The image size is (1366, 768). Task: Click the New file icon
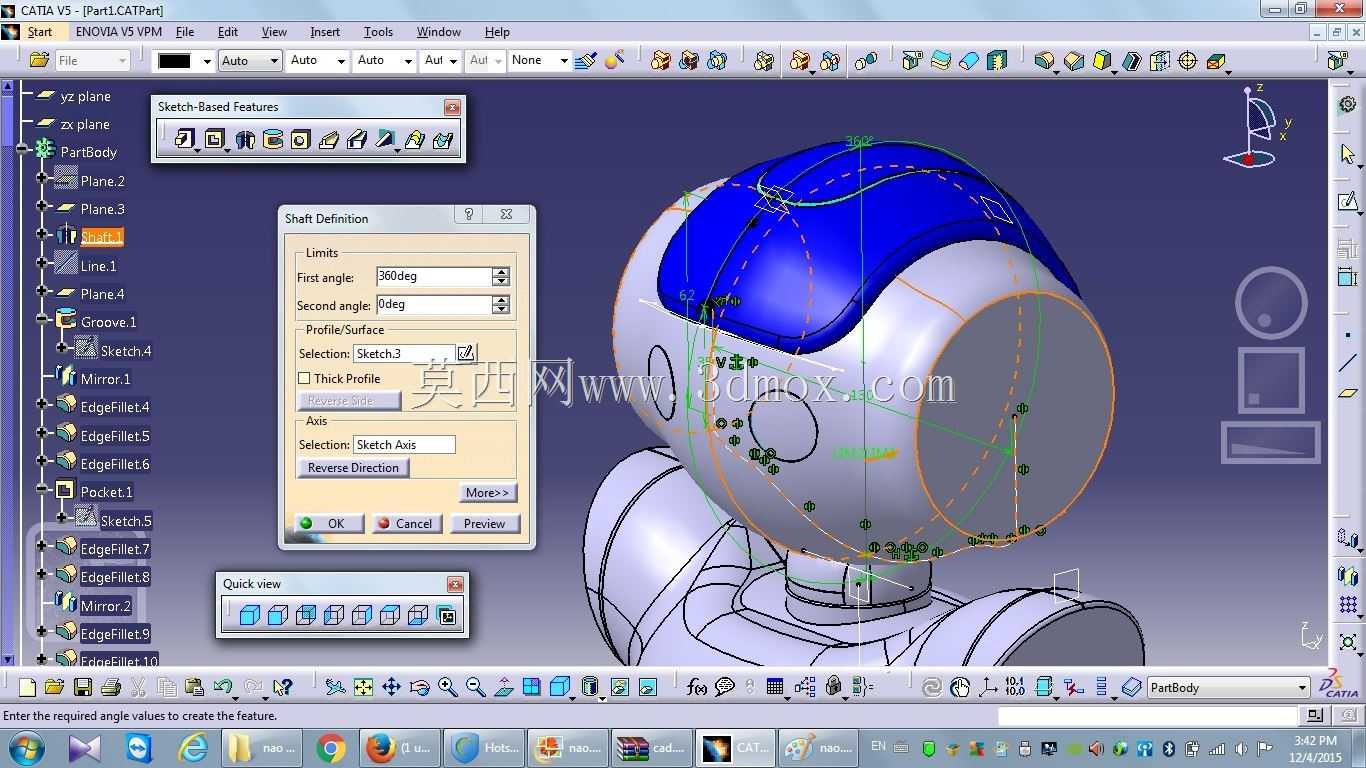tap(27, 687)
